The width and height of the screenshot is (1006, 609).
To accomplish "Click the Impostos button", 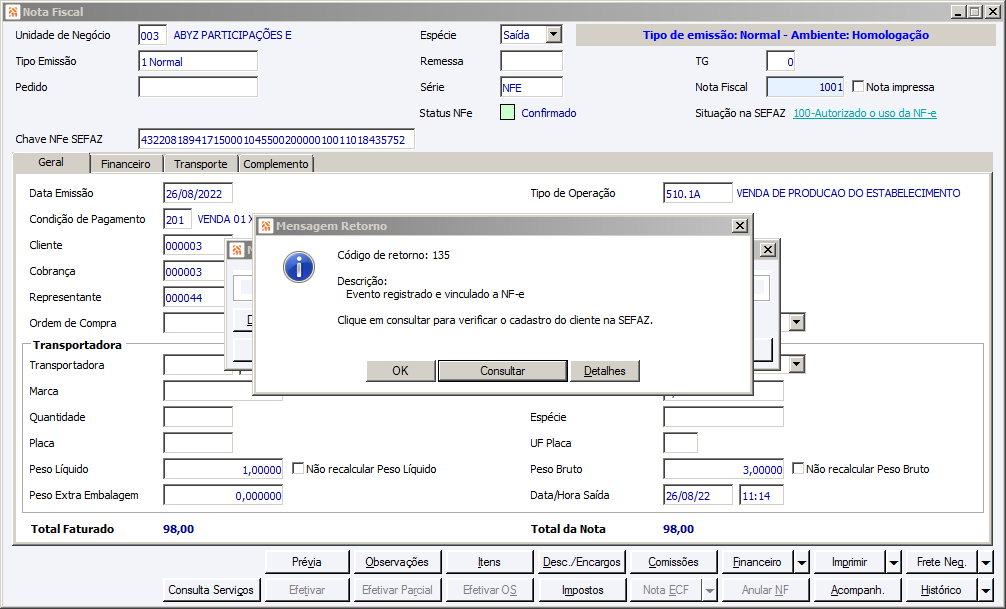I will coord(583,590).
